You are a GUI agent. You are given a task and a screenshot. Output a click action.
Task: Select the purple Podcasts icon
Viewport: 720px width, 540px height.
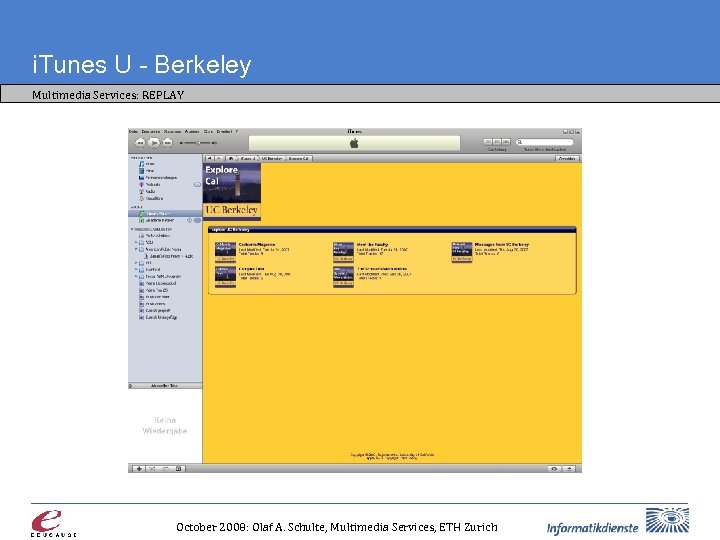pyautogui.click(x=141, y=185)
